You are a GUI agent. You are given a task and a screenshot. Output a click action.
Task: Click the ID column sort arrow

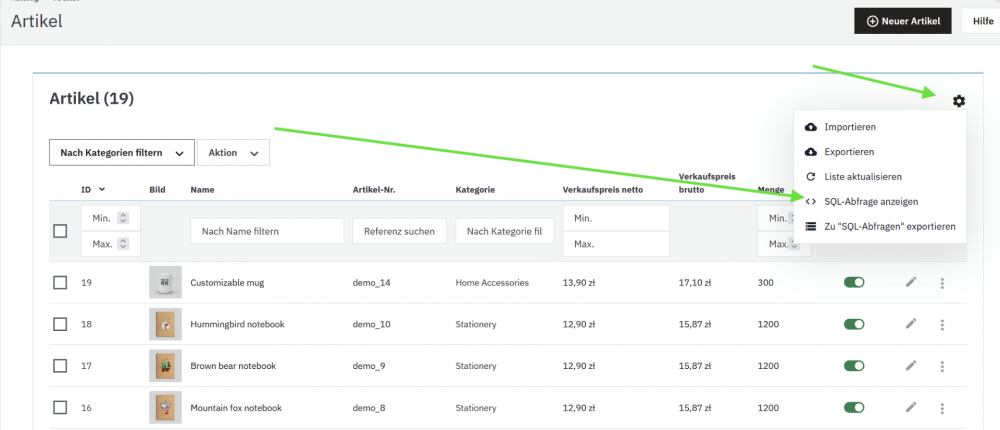click(x=102, y=189)
